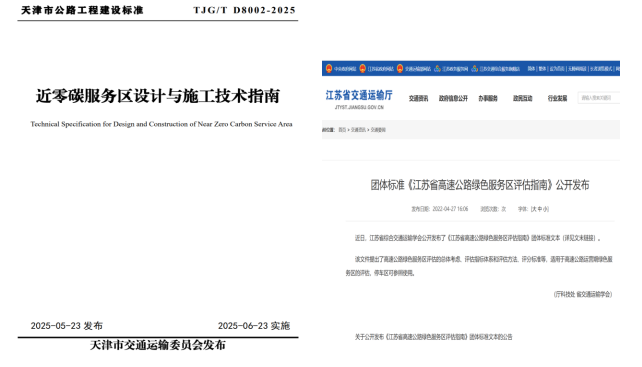The image size is (642, 367).
Task: Open the 交通资讯 navigation menu
Action: tap(418, 98)
